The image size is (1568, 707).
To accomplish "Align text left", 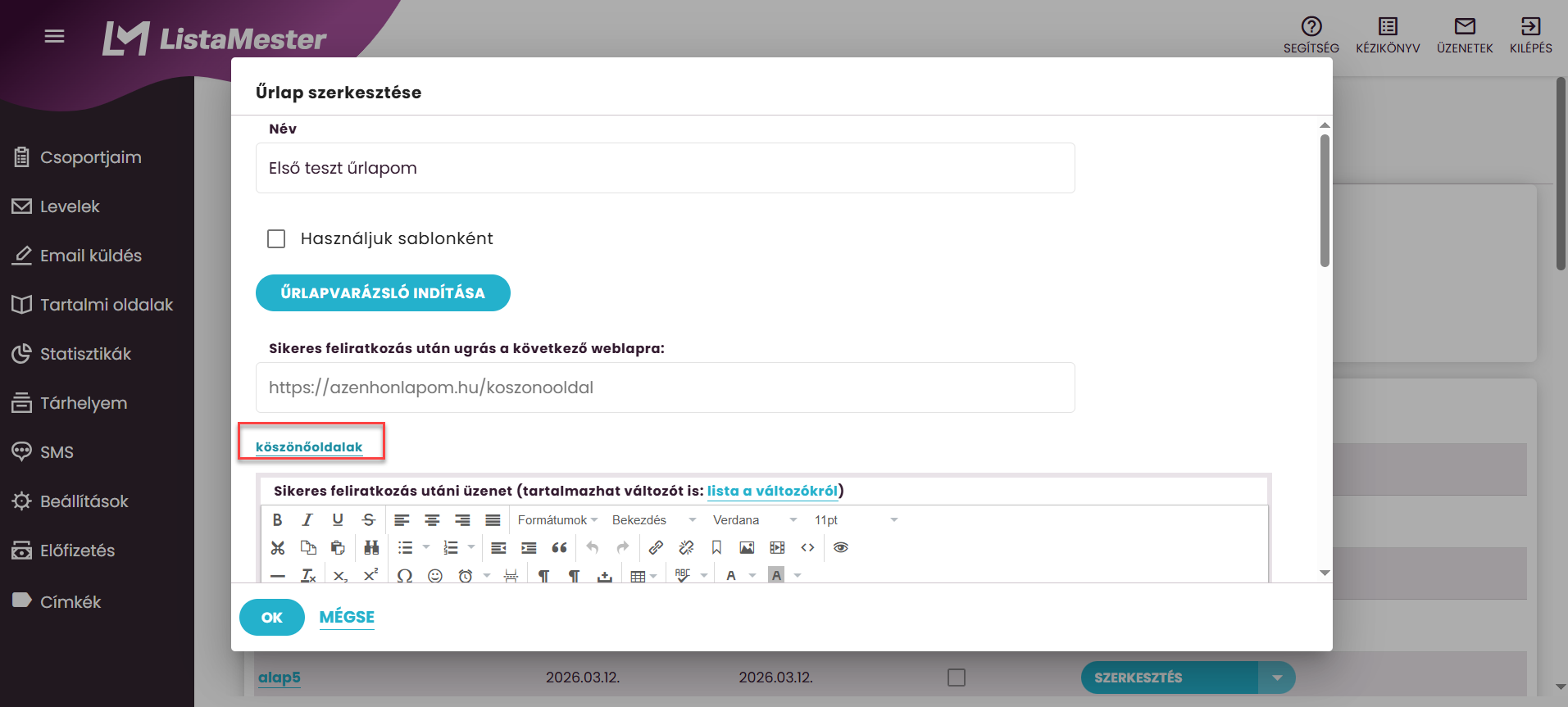I will [x=402, y=520].
